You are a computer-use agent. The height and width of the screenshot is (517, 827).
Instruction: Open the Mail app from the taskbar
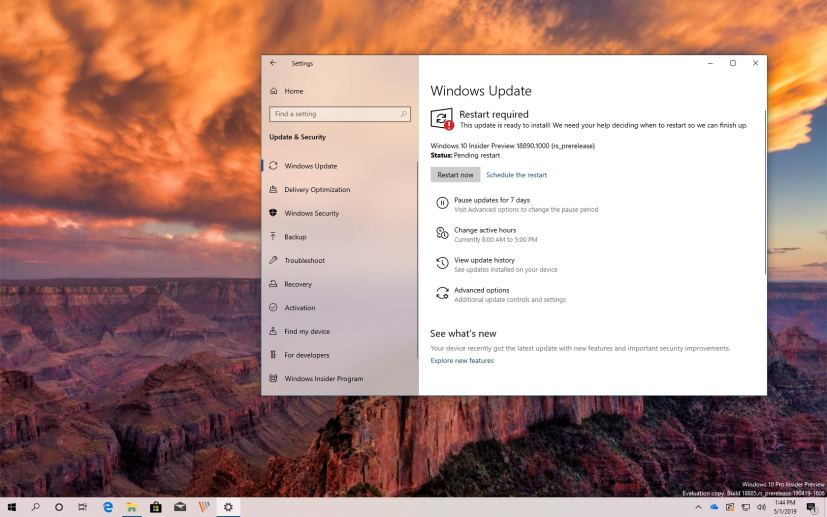(x=180, y=507)
